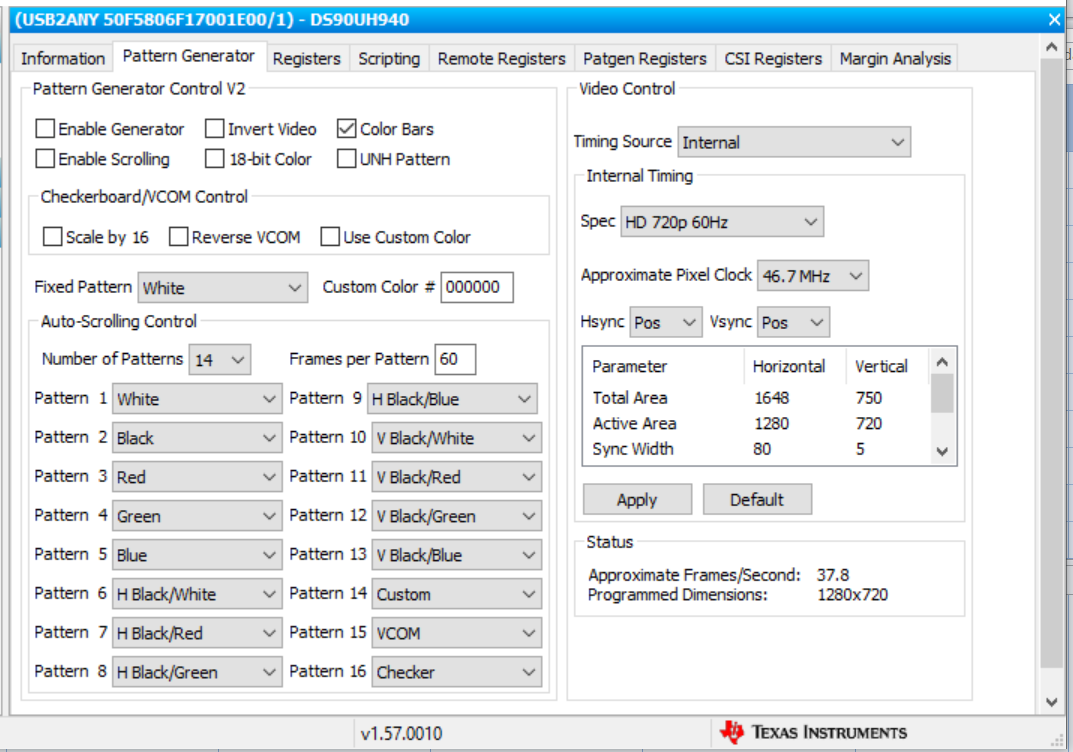
Task: Uncheck the Color Bars checkbox
Action: 347,129
